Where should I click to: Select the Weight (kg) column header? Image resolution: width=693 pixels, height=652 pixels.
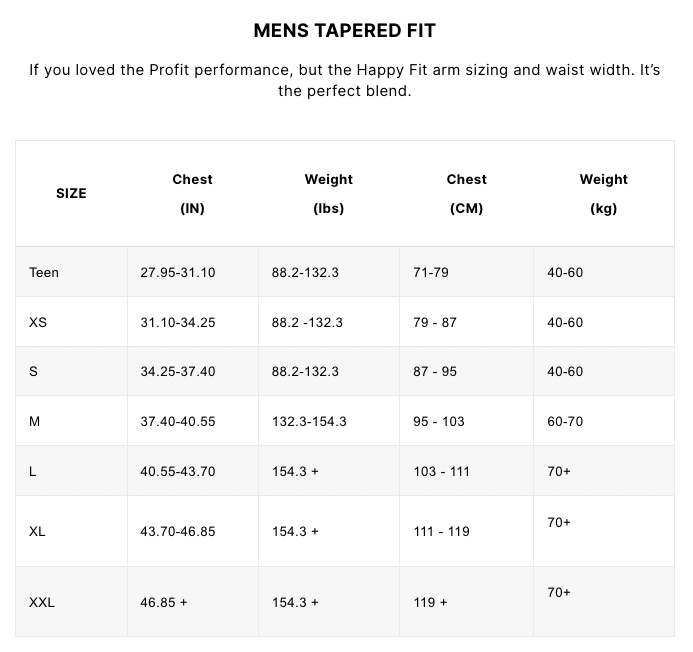coord(603,194)
